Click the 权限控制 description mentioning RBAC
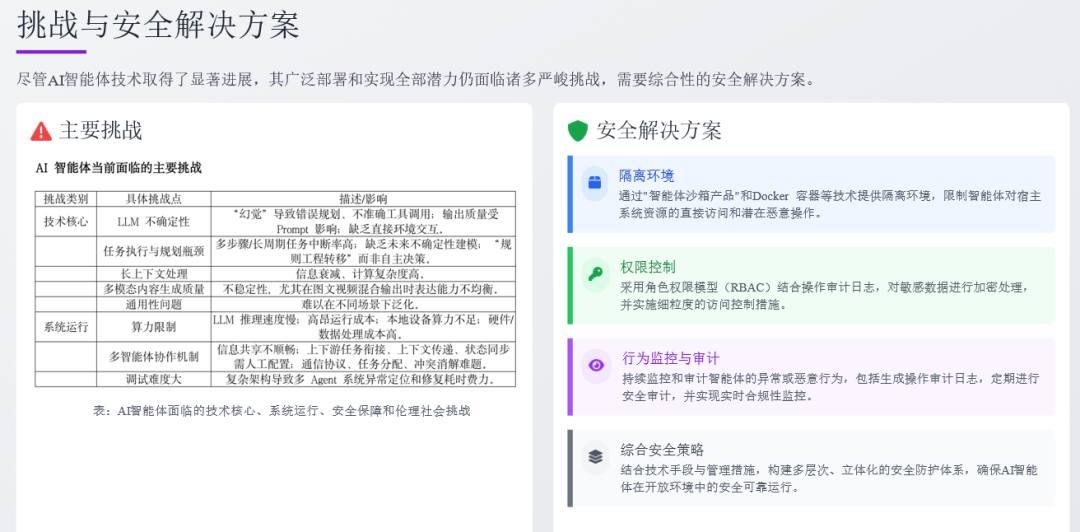The height and width of the screenshot is (532, 1080). pos(825,295)
